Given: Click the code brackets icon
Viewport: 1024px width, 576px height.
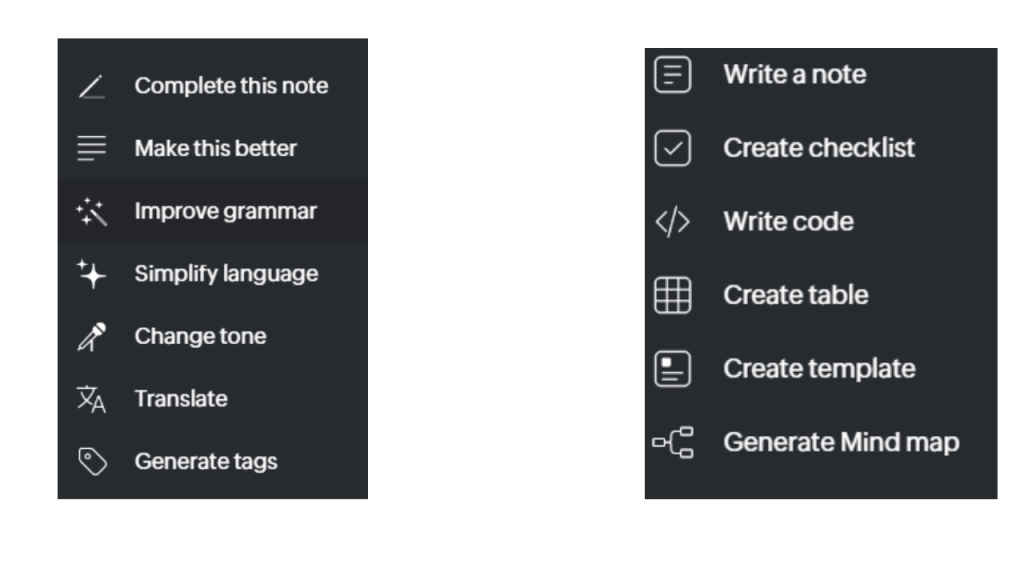Looking at the screenshot, I should point(673,222).
